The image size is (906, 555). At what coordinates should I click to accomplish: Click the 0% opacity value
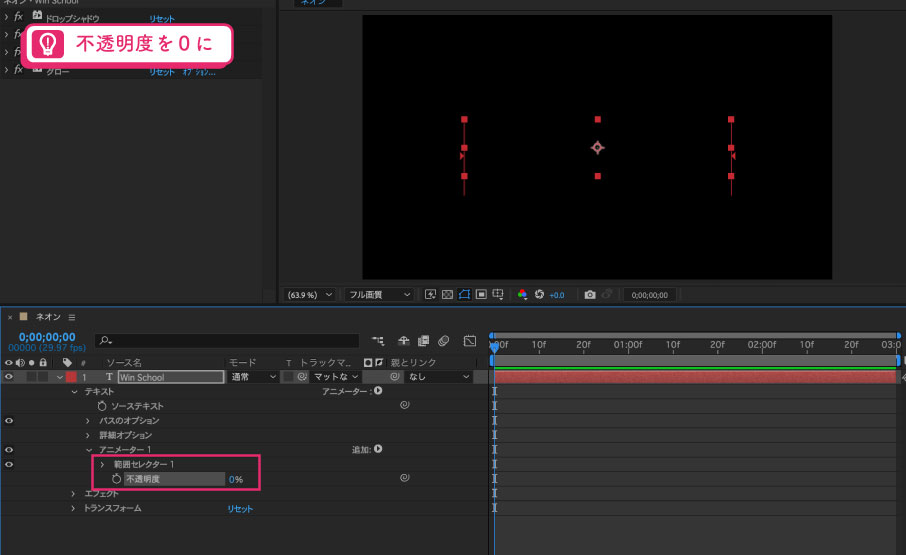click(236, 479)
